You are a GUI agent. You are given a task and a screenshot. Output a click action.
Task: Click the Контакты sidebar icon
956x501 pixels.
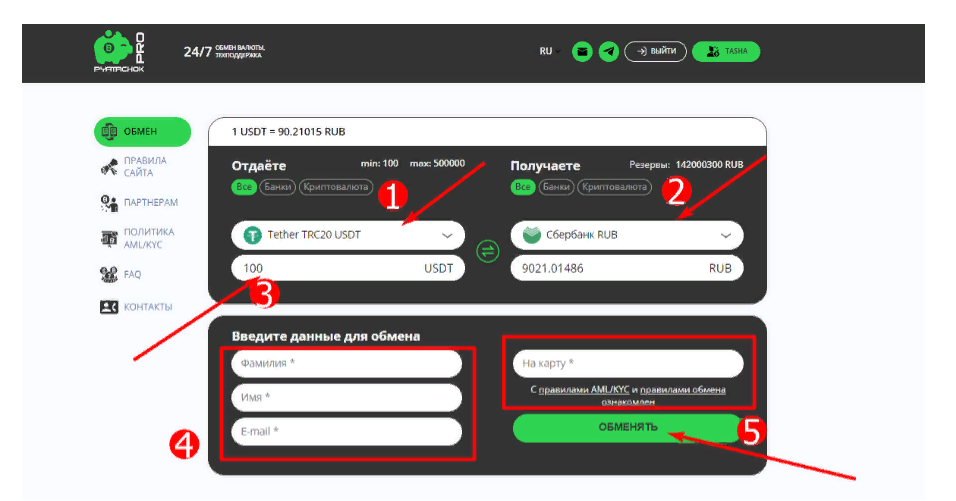(x=110, y=307)
